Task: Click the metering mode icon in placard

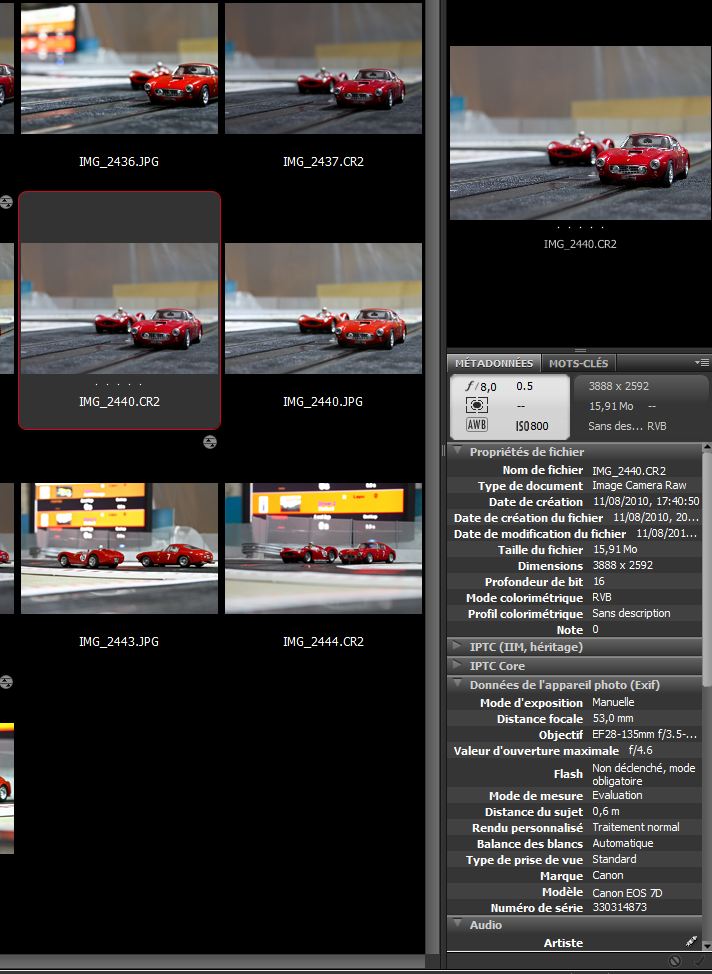Action: 477,406
